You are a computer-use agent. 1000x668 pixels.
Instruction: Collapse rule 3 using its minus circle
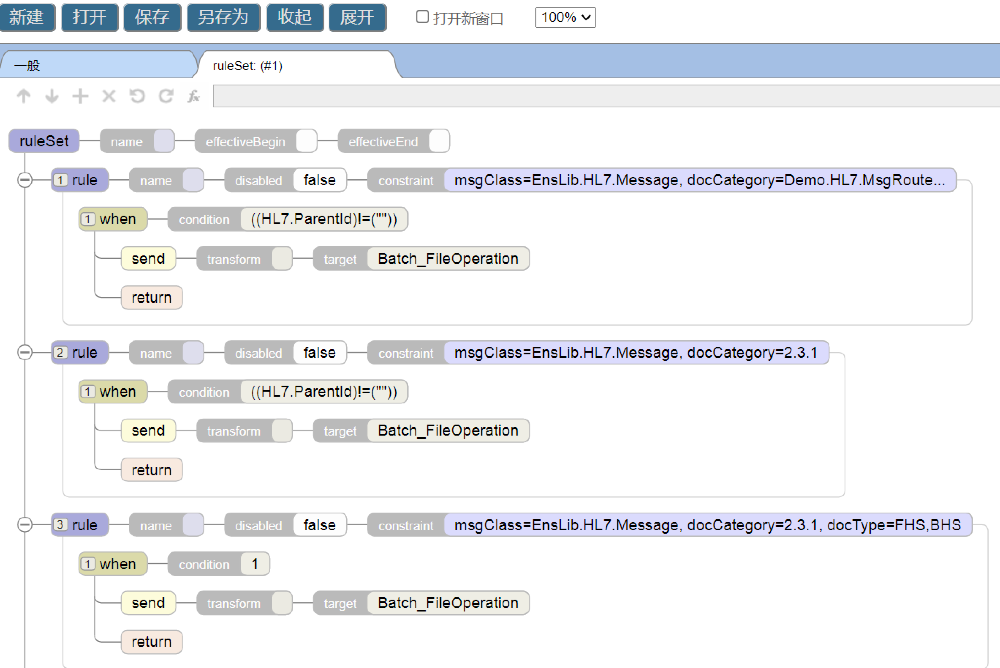coord(26,525)
